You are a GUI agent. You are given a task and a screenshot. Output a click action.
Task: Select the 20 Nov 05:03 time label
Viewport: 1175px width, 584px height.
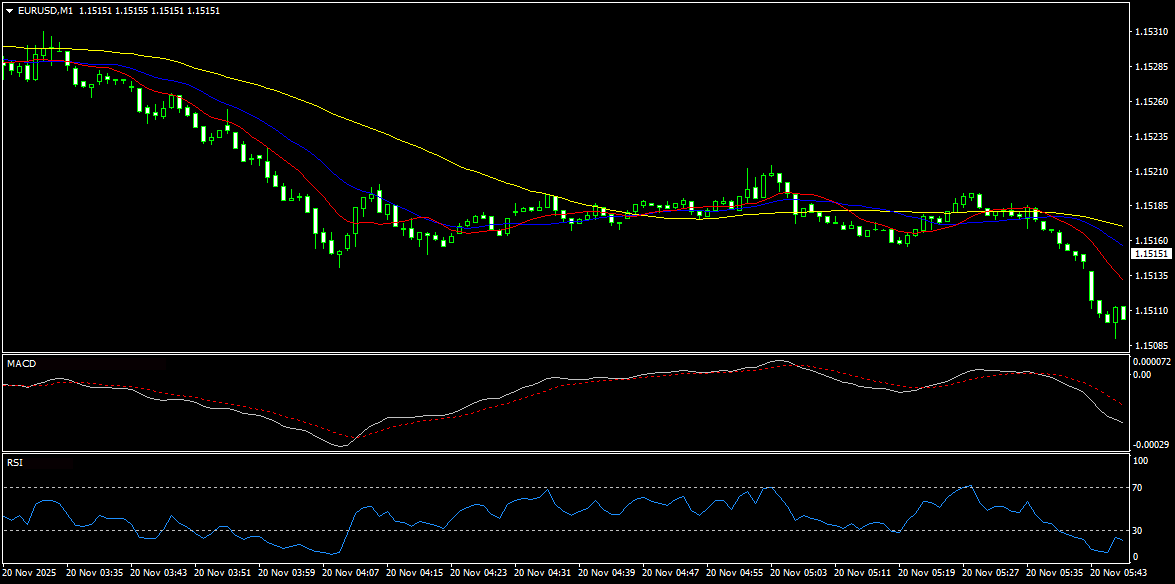(x=803, y=573)
